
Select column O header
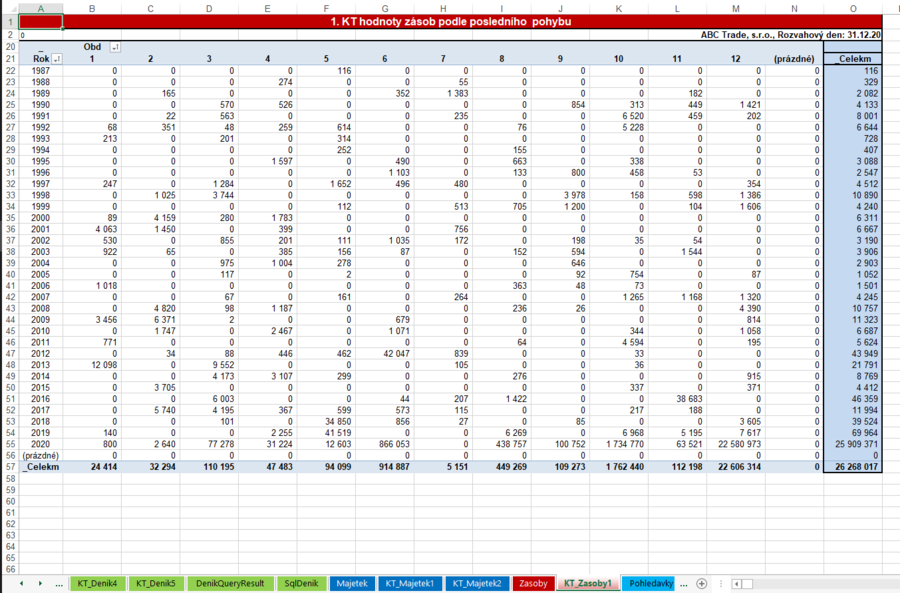(853, 9)
